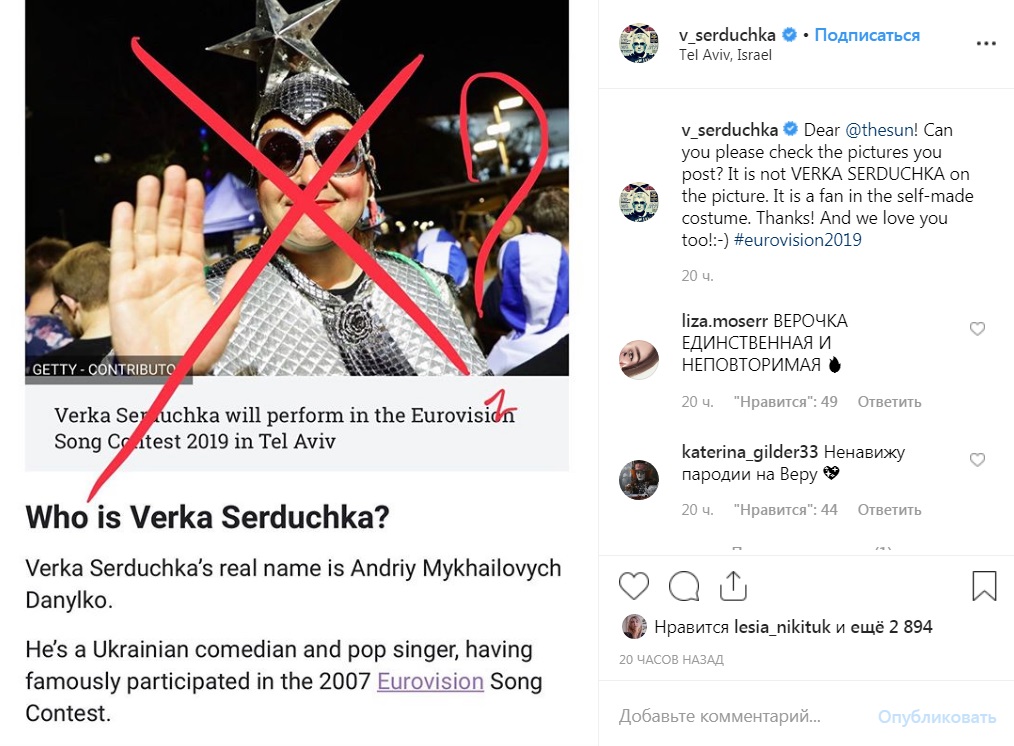1014x746 pixels.
Task: Open v_serduchka profile avatar in header
Action: point(639,43)
